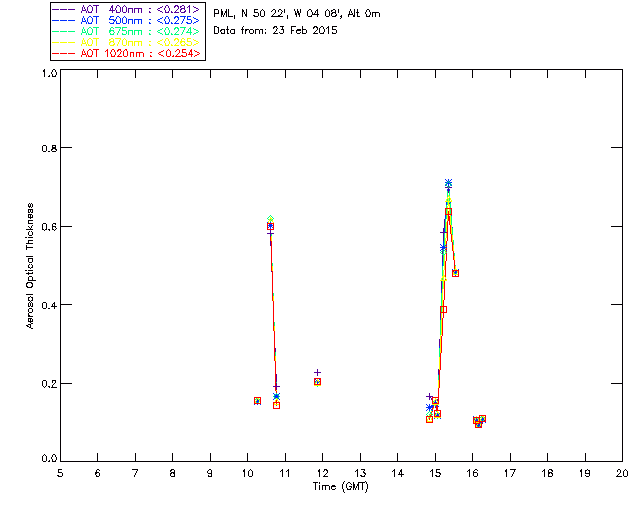Click the x-axis tick label 8

point(173,473)
